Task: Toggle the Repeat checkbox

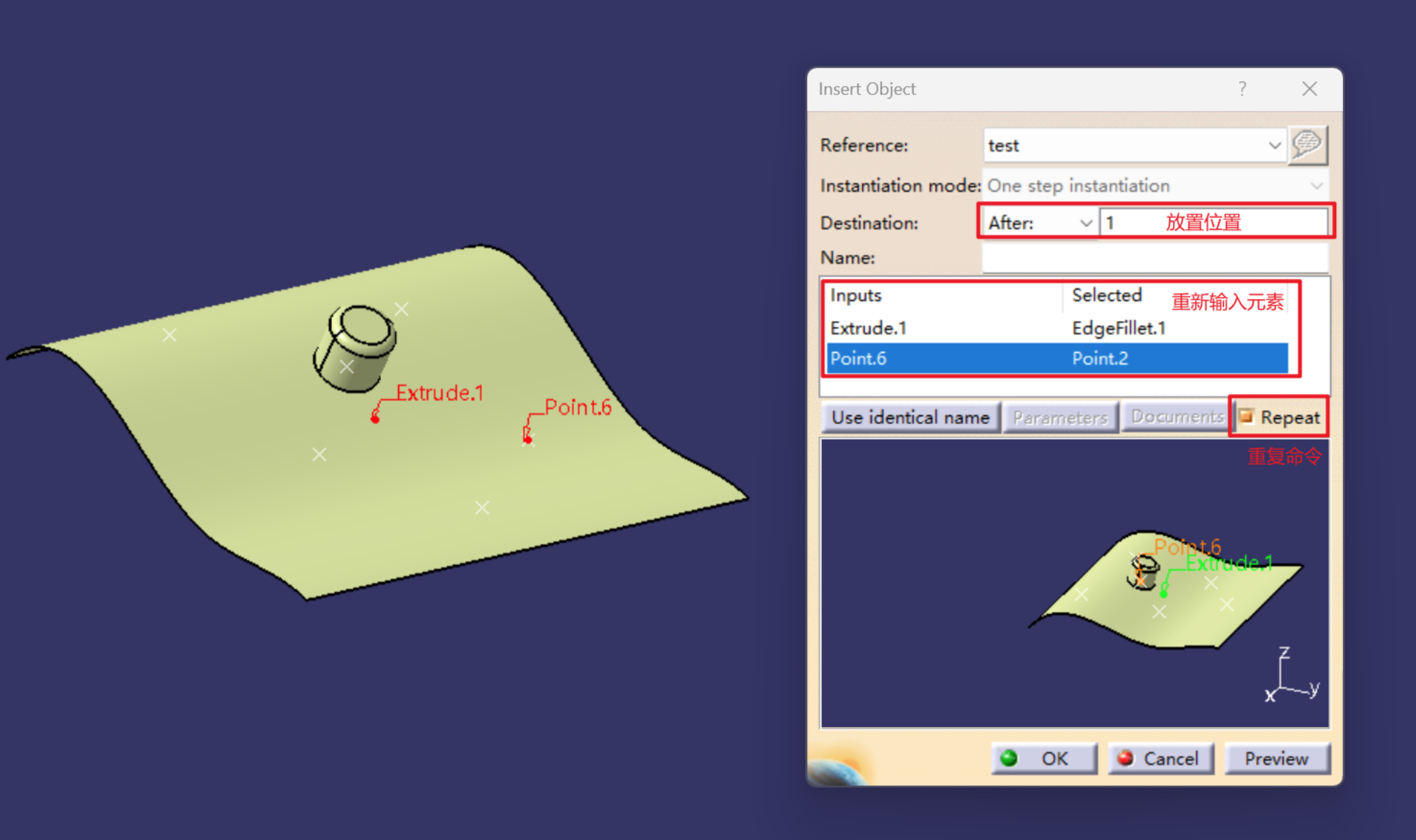Action: [1246, 416]
